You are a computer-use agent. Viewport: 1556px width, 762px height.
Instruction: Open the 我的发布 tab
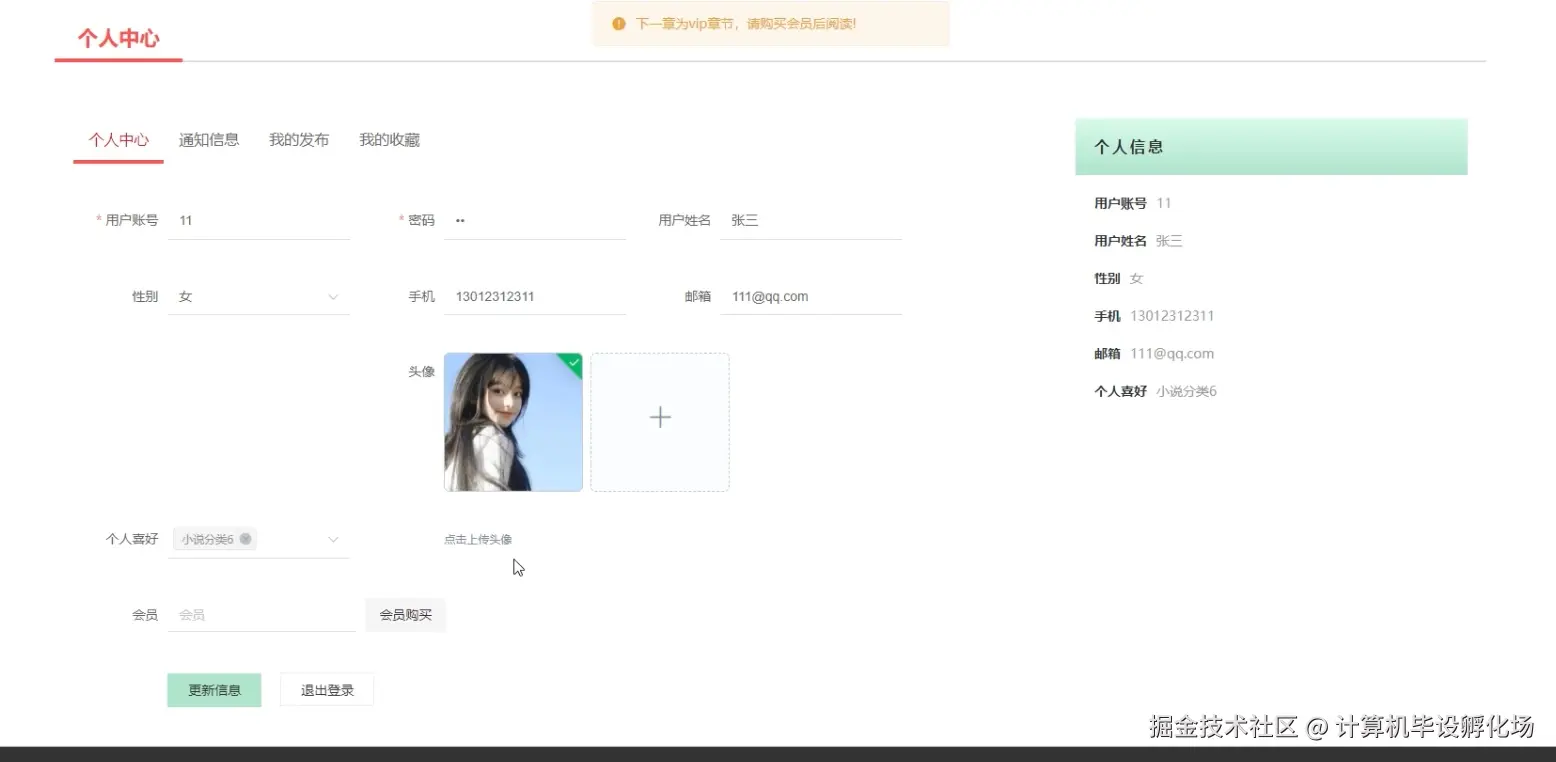tap(298, 140)
